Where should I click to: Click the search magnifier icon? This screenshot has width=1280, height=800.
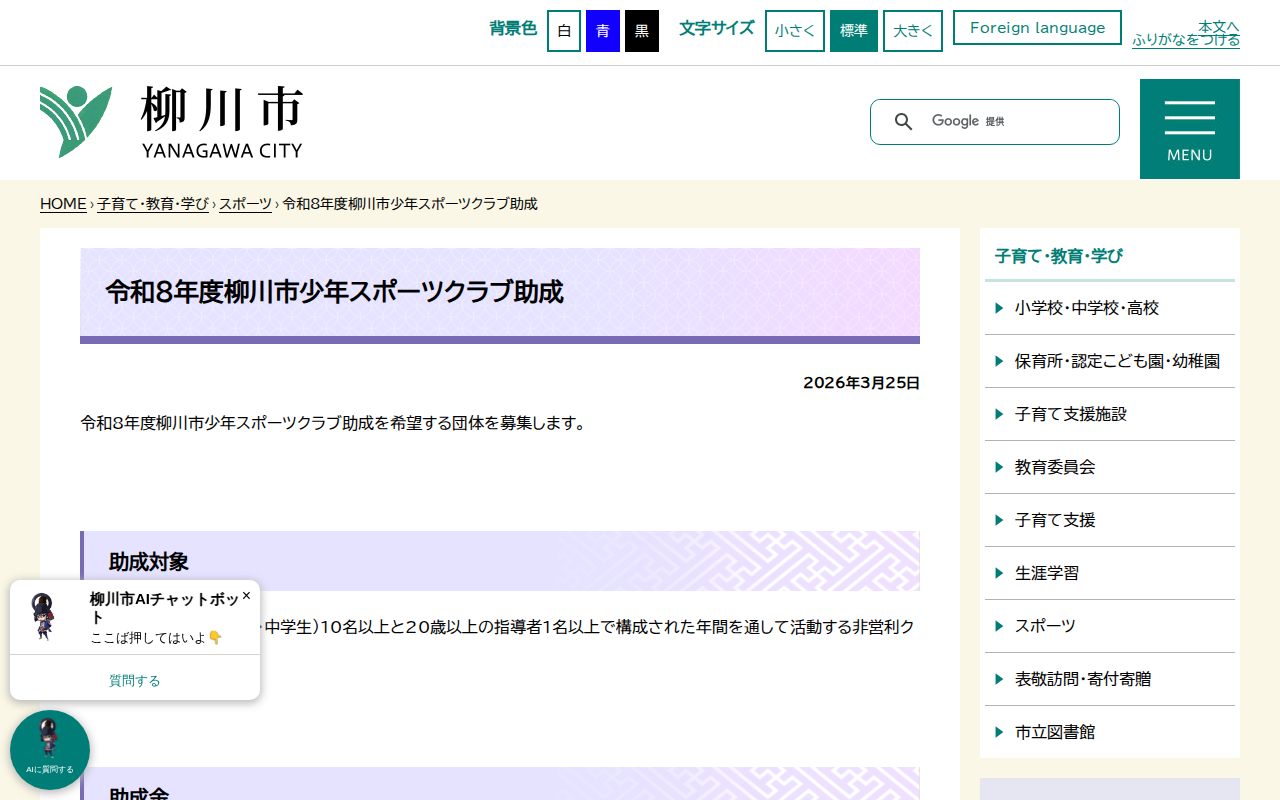(903, 121)
